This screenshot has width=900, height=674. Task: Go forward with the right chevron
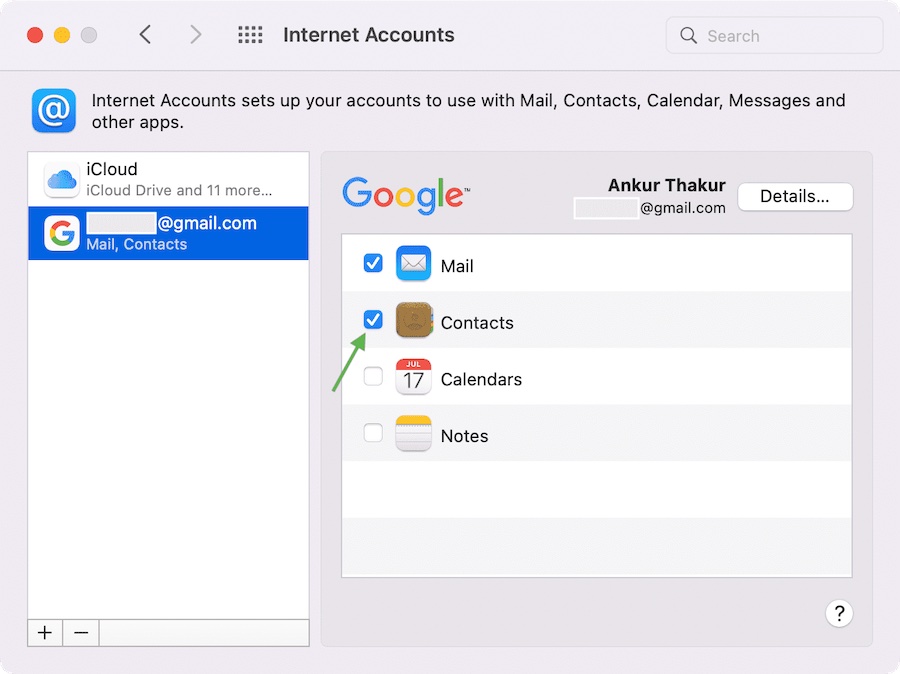click(x=196, y=36)
